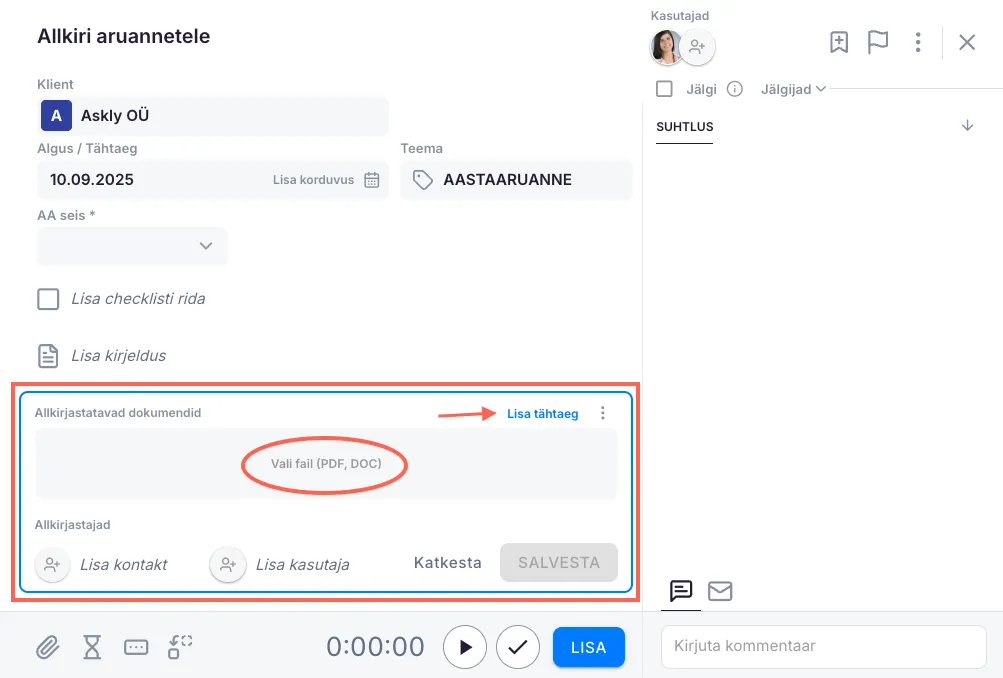This screenshot has width=1003, height=678.
Task: Select the SUHTLUS tab
Action: [x=684, y=127]
